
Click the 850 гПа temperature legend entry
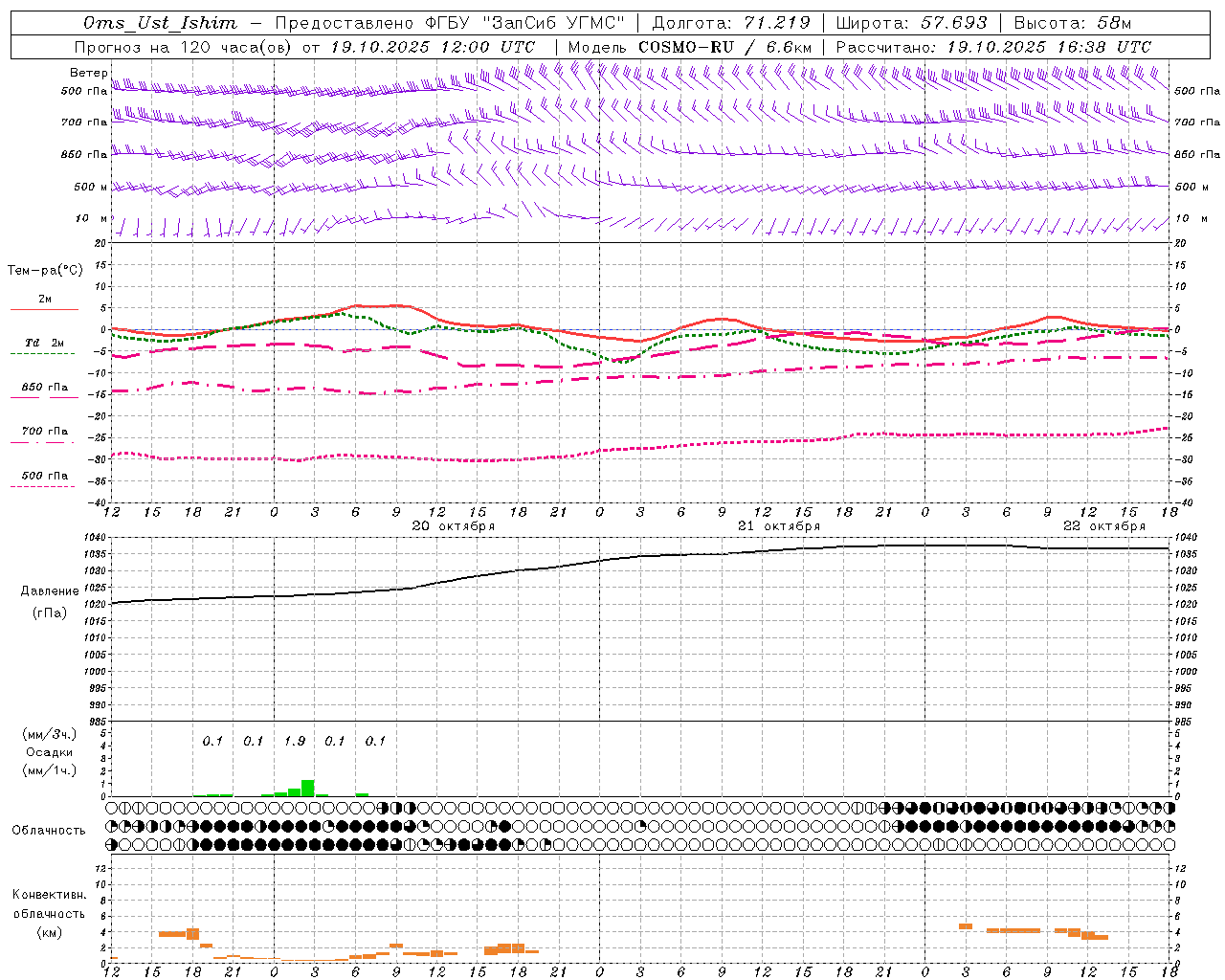tap(45, 387)
